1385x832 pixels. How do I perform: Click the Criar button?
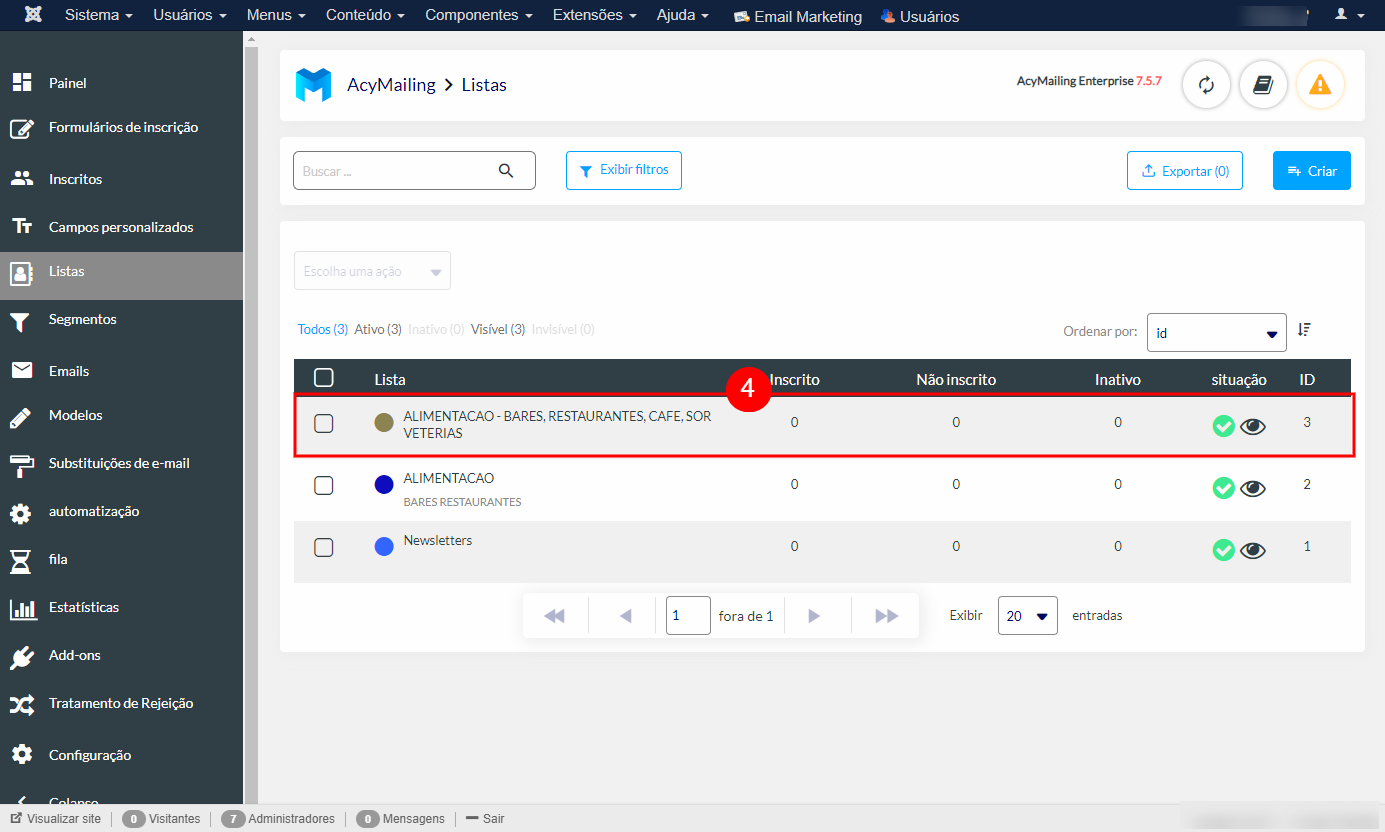[1311, 171]
